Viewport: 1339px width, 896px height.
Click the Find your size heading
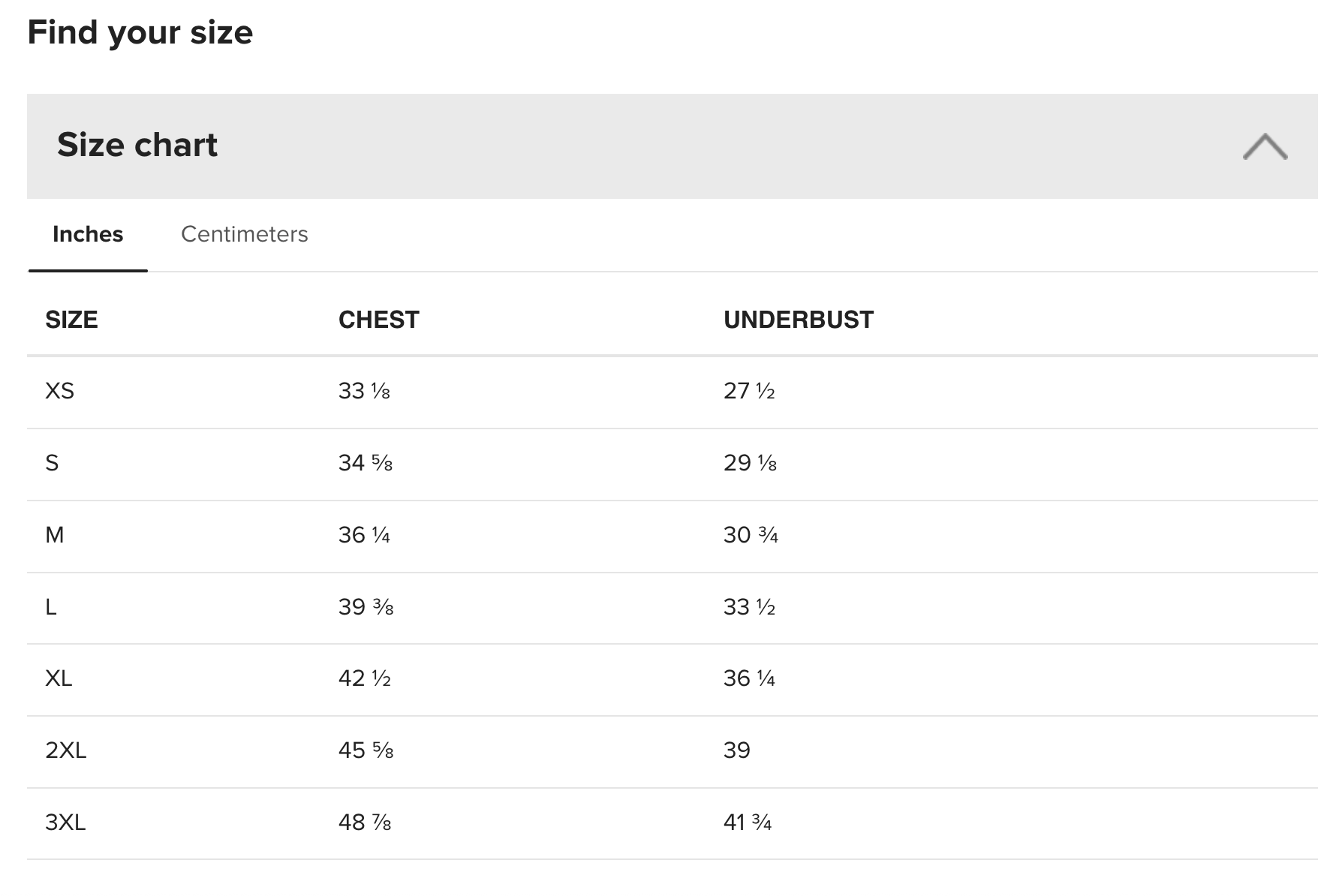click(x=140, y=34)
